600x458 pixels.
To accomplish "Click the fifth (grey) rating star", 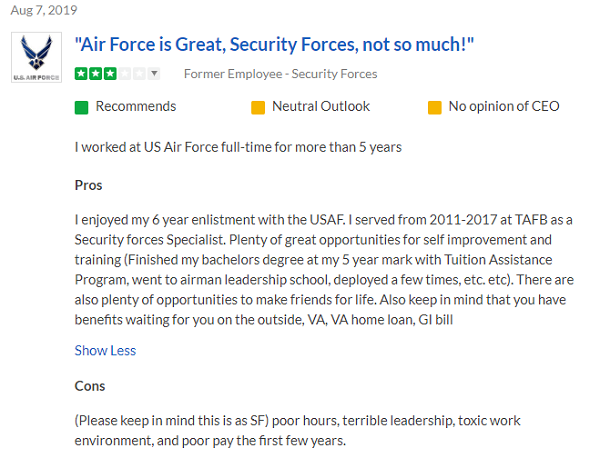I will click(138, 74).
